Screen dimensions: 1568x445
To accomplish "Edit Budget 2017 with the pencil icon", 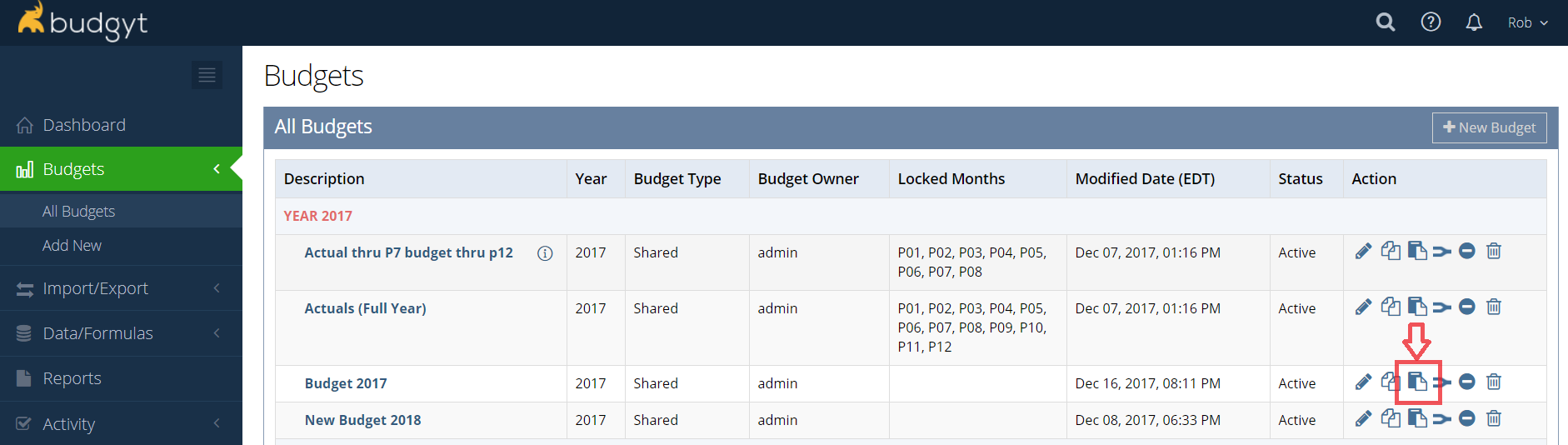I will coord(1363,382).
